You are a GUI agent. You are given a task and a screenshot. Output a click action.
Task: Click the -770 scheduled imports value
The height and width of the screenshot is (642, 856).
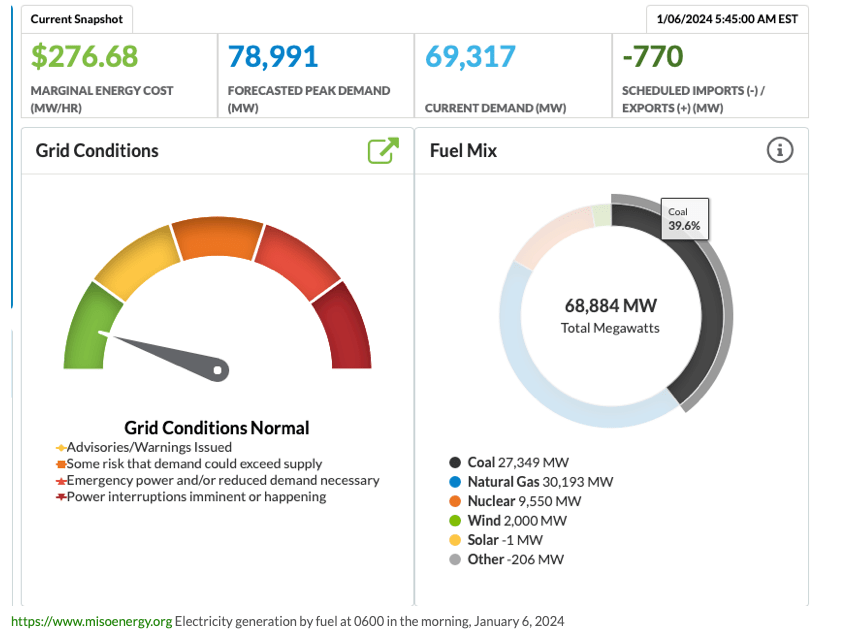(652, 56)
